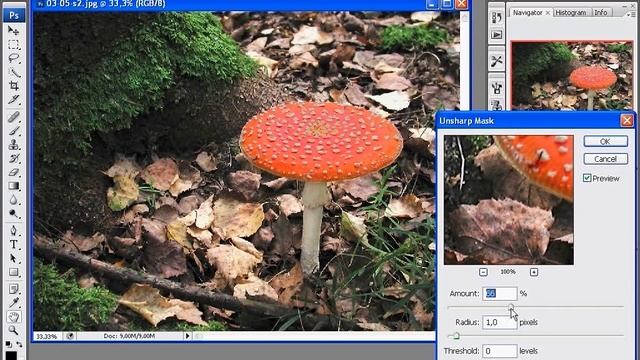Select the Blur tool
The width and height of the screenshot is (640, 360).
click(13, 200)
